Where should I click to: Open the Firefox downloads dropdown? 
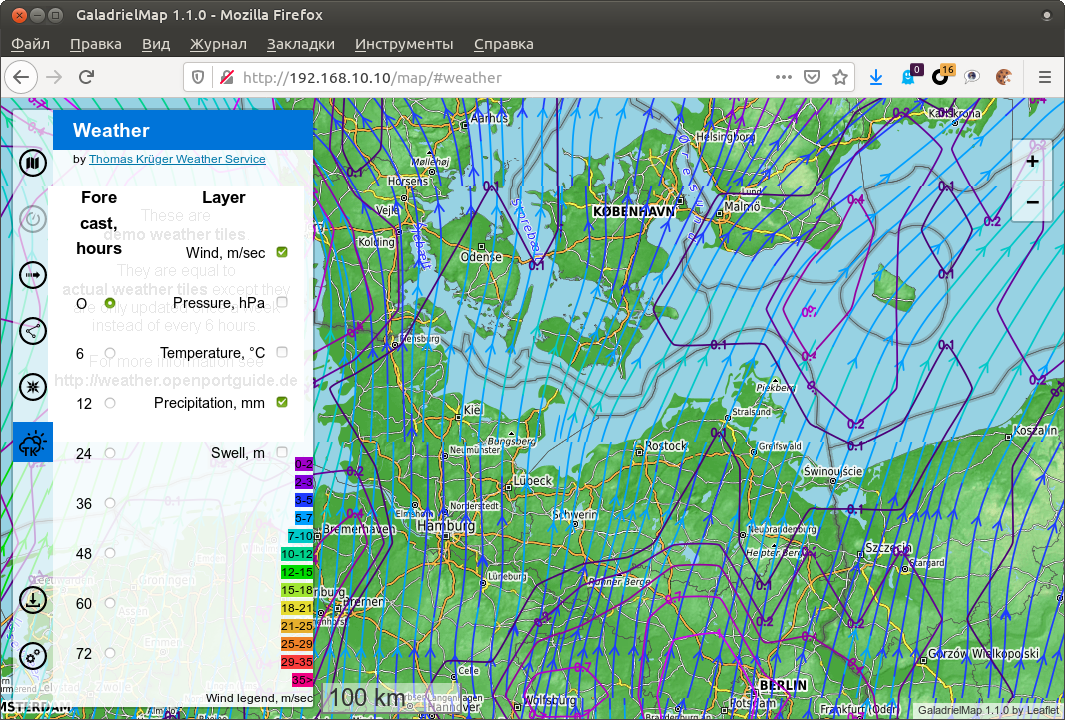tap(875, 77)
